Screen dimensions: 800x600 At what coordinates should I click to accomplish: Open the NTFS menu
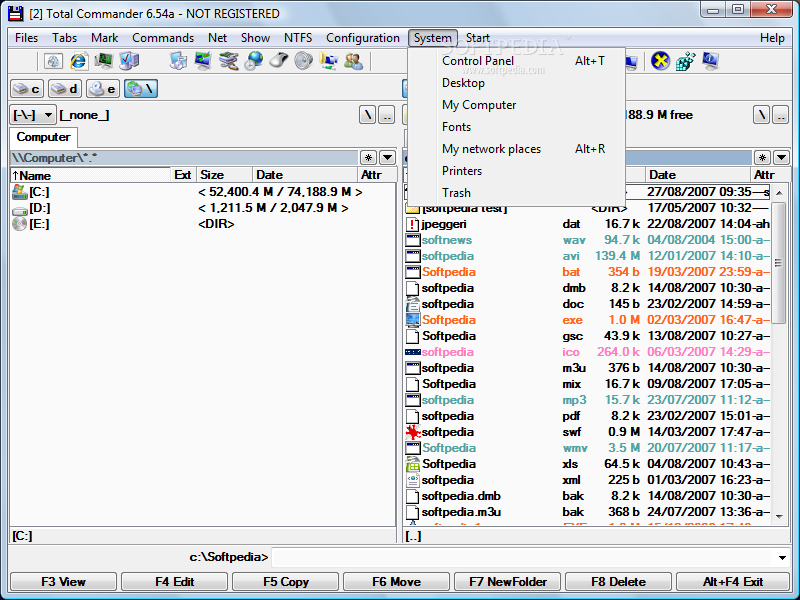coord(298,38)
